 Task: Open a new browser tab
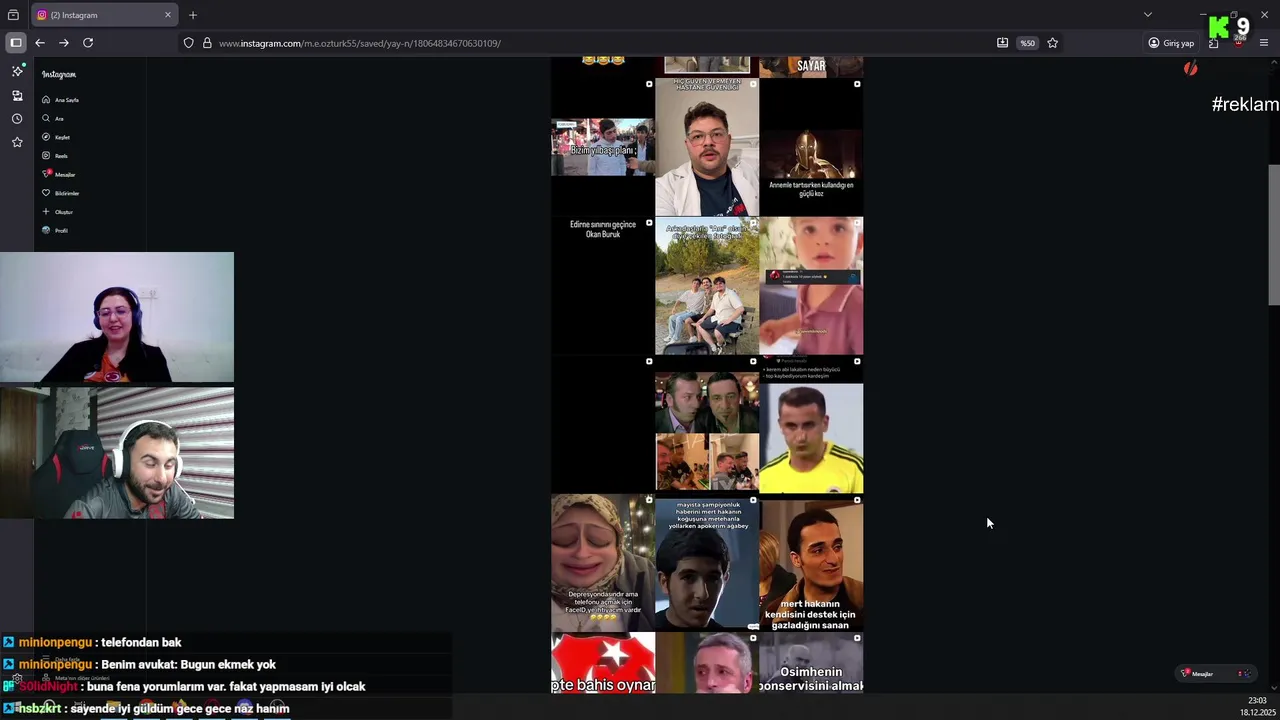(x=193, y=15)
